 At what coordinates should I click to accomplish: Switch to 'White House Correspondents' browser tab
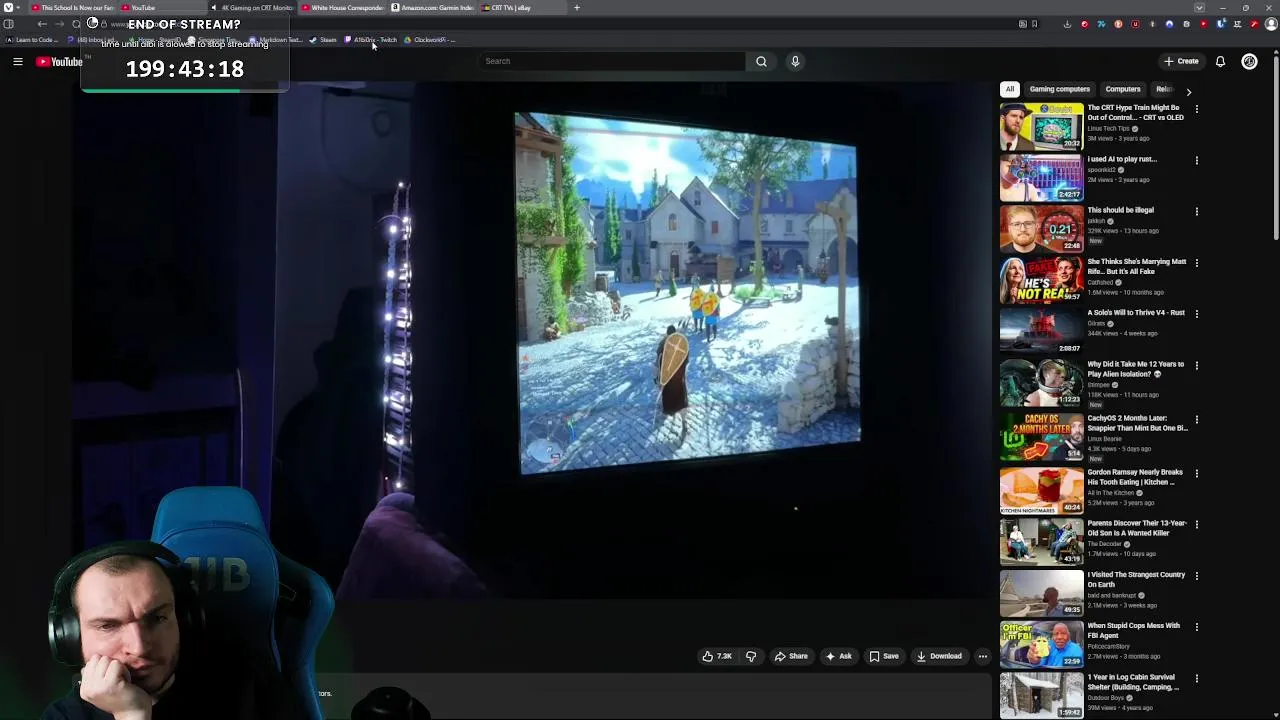pyautogui.click(x=342, y=7)
